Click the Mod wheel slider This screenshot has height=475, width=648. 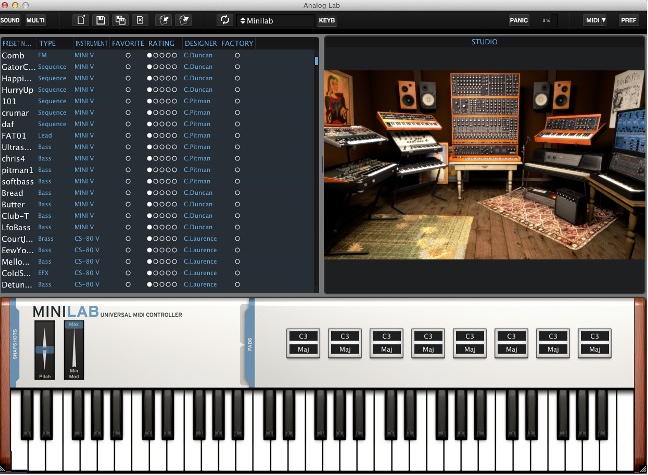tap(74, 350)
